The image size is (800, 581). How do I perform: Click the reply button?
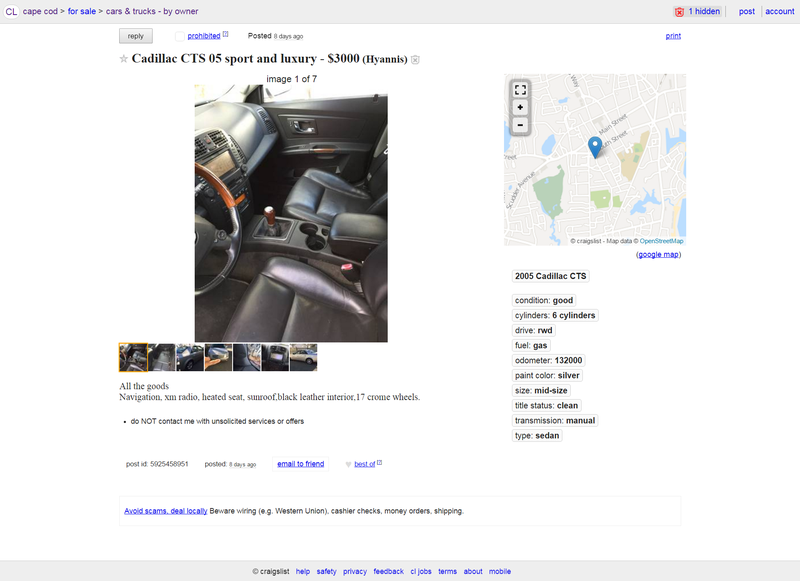(x=136, y=36)
